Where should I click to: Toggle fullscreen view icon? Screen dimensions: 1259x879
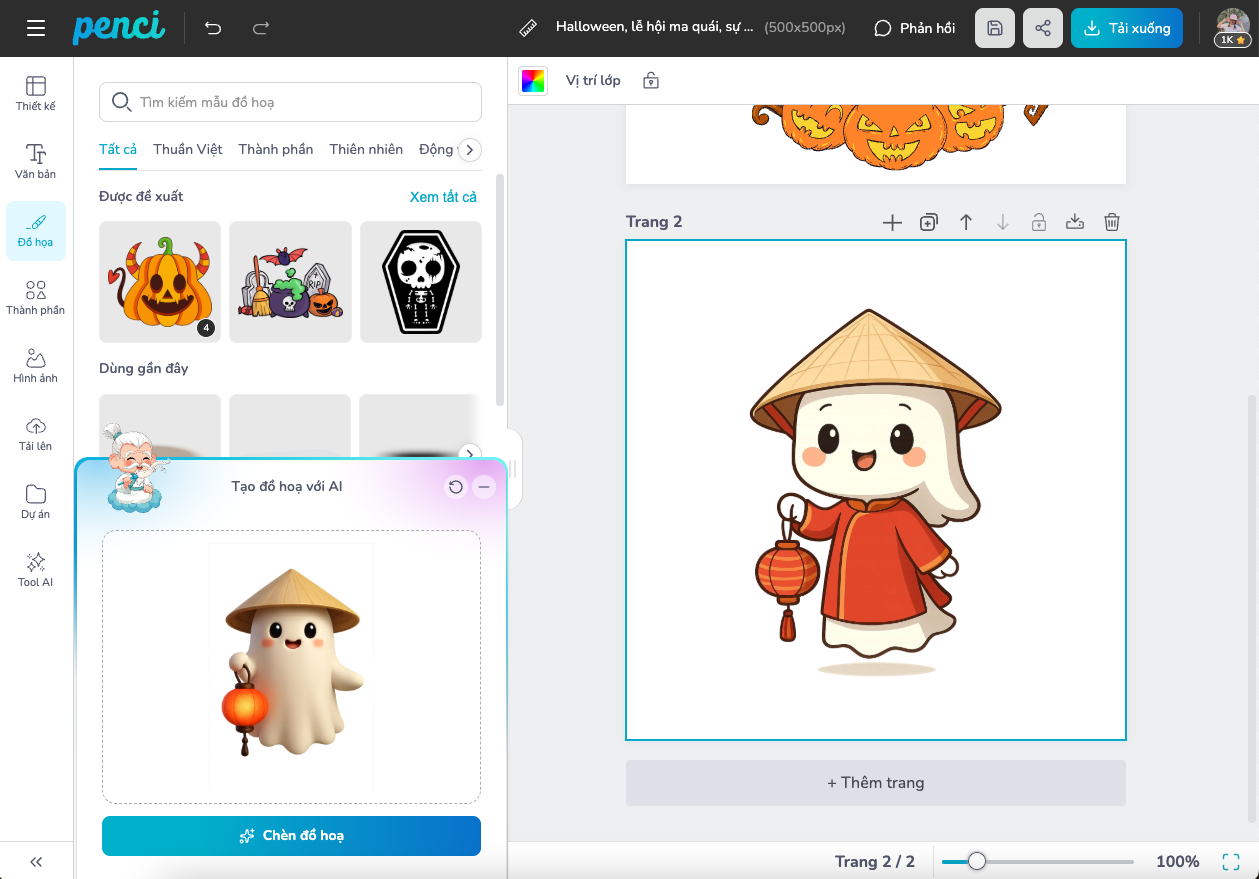(1231, 861)
